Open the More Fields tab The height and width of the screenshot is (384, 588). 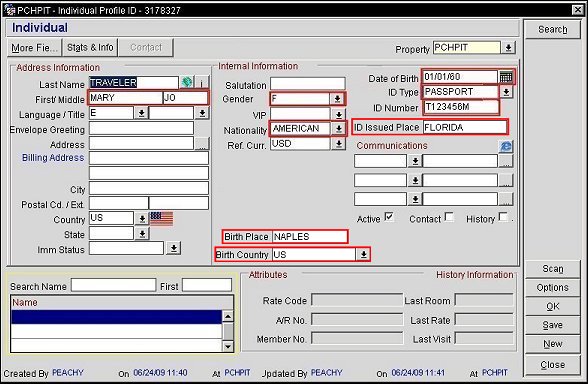pyautogui.click(x=34, y=48)
